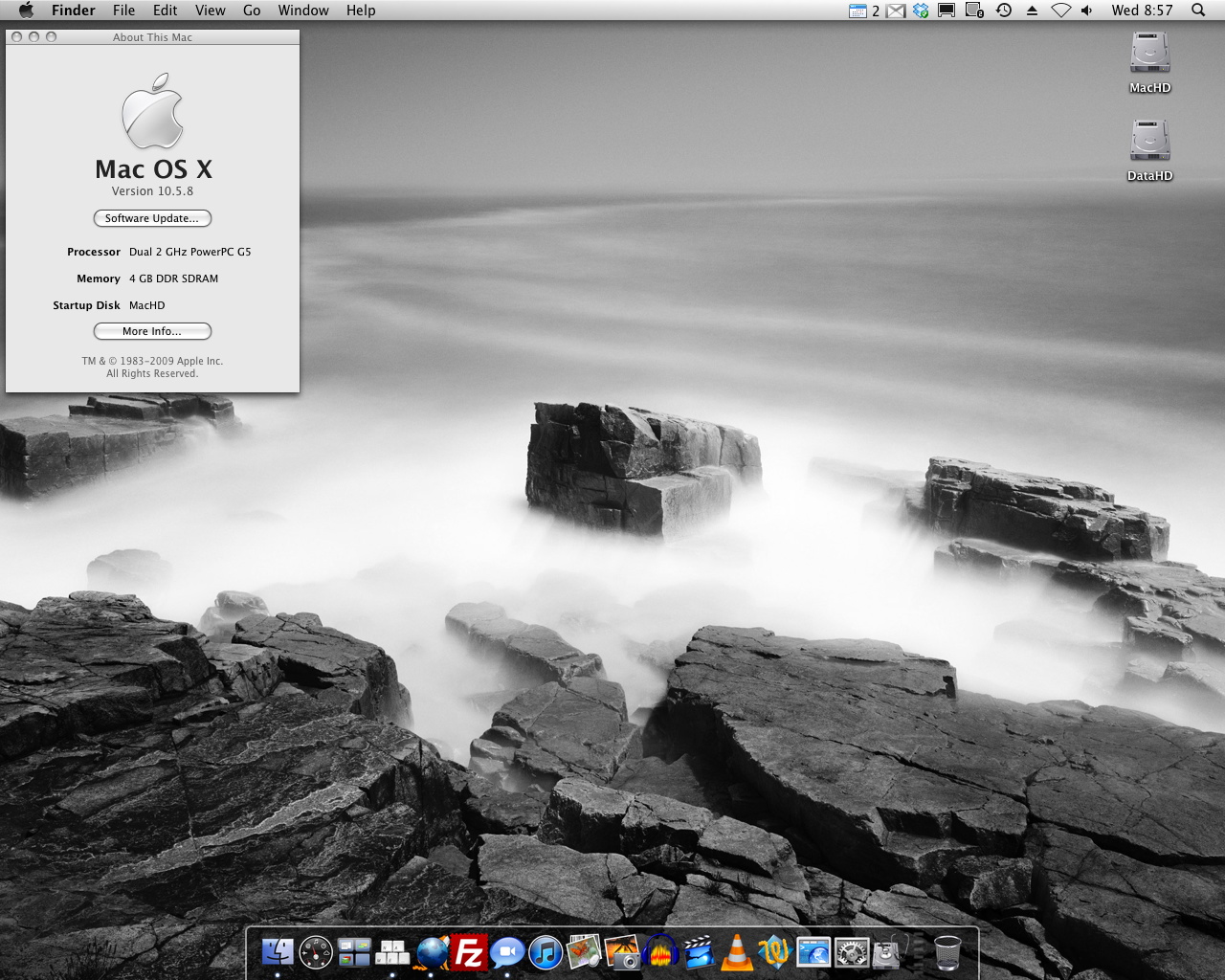The width and height of the screenshot is (1225, 980).
Task: Open the Spotlight search magnifier
Action: coord(1198,11)
